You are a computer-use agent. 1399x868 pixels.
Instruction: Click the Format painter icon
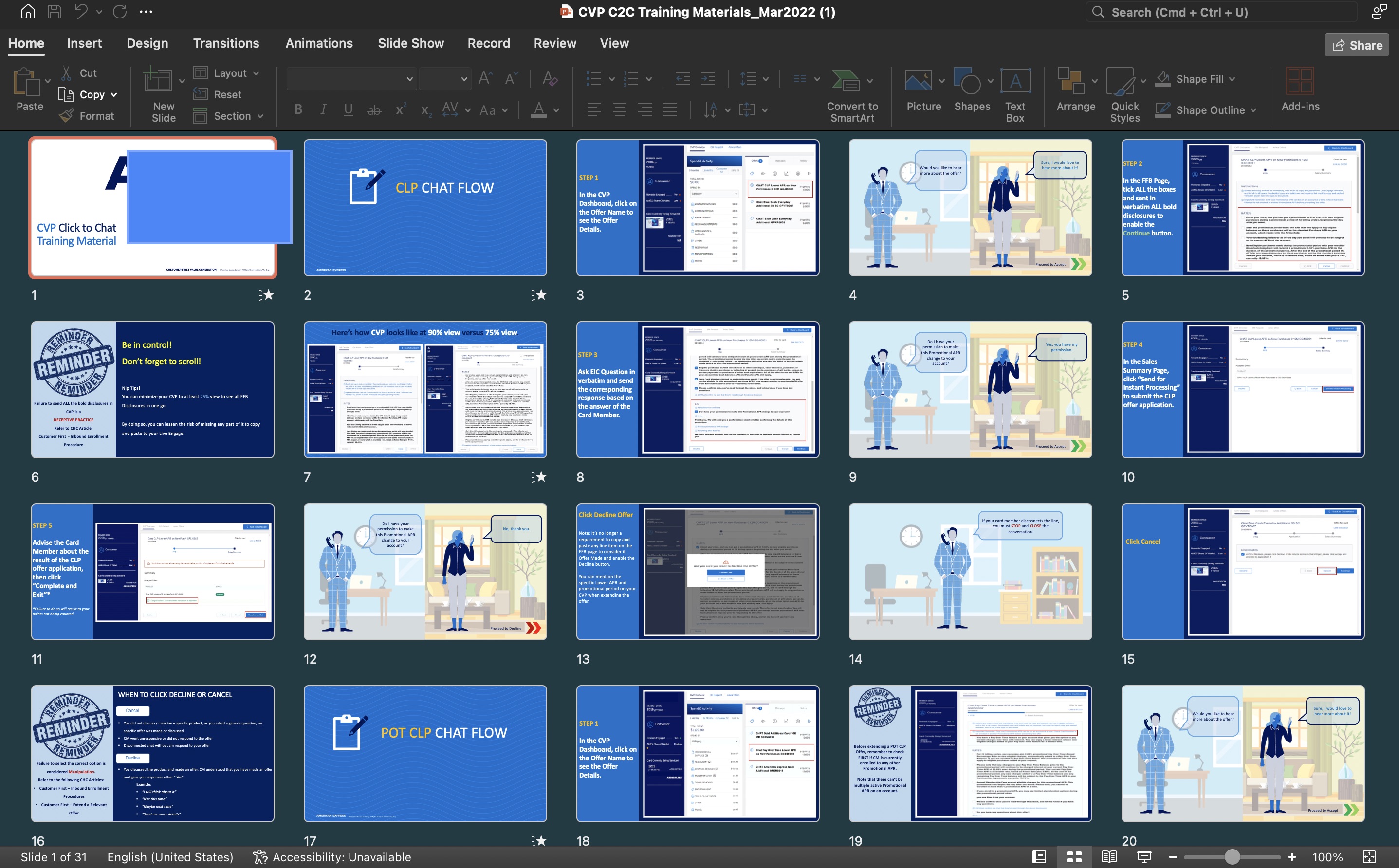click(67, 116)
